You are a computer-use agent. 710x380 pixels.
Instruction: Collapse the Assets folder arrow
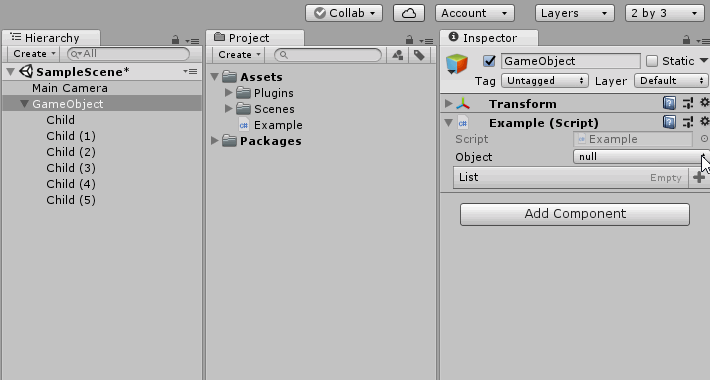[x=215, y=77]
